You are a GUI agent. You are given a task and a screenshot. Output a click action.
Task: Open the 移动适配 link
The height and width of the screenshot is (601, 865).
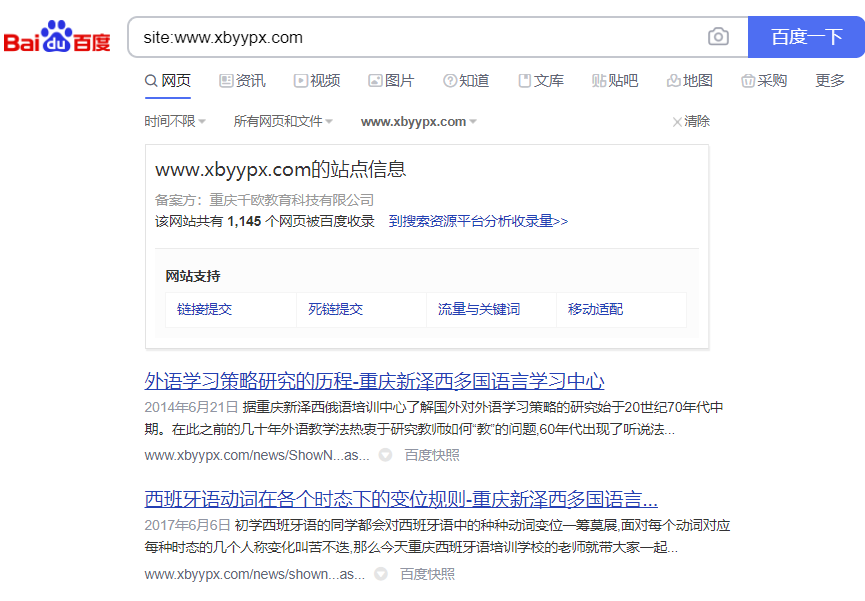coord(595,309)
